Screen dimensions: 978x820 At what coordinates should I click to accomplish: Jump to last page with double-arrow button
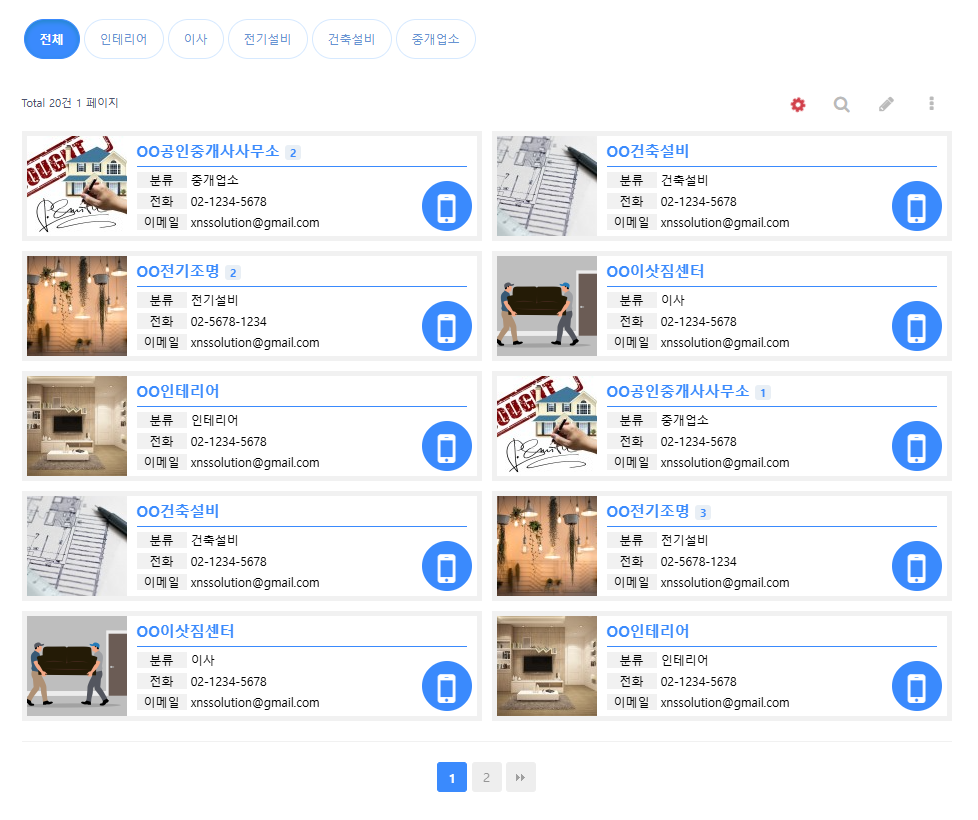pos(520,777)
